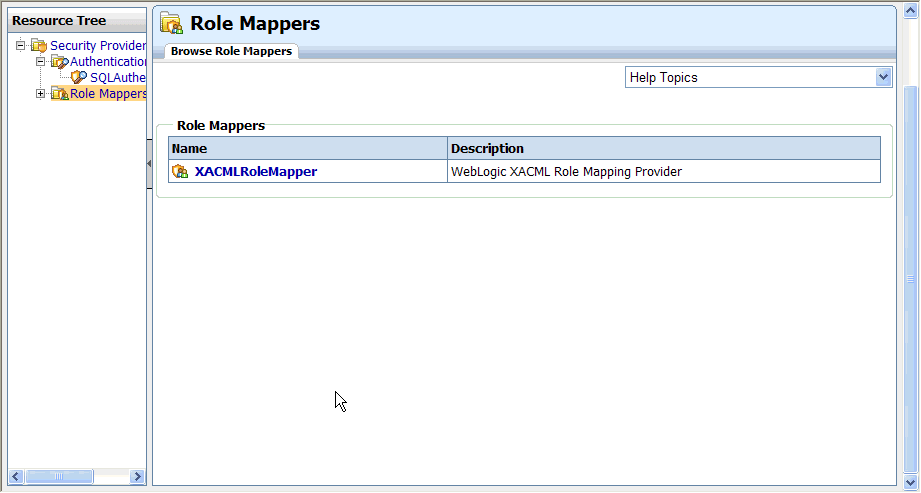921x493 pixels.
Task: Expand the Role Mappers tree node
Action: [41, 93]
